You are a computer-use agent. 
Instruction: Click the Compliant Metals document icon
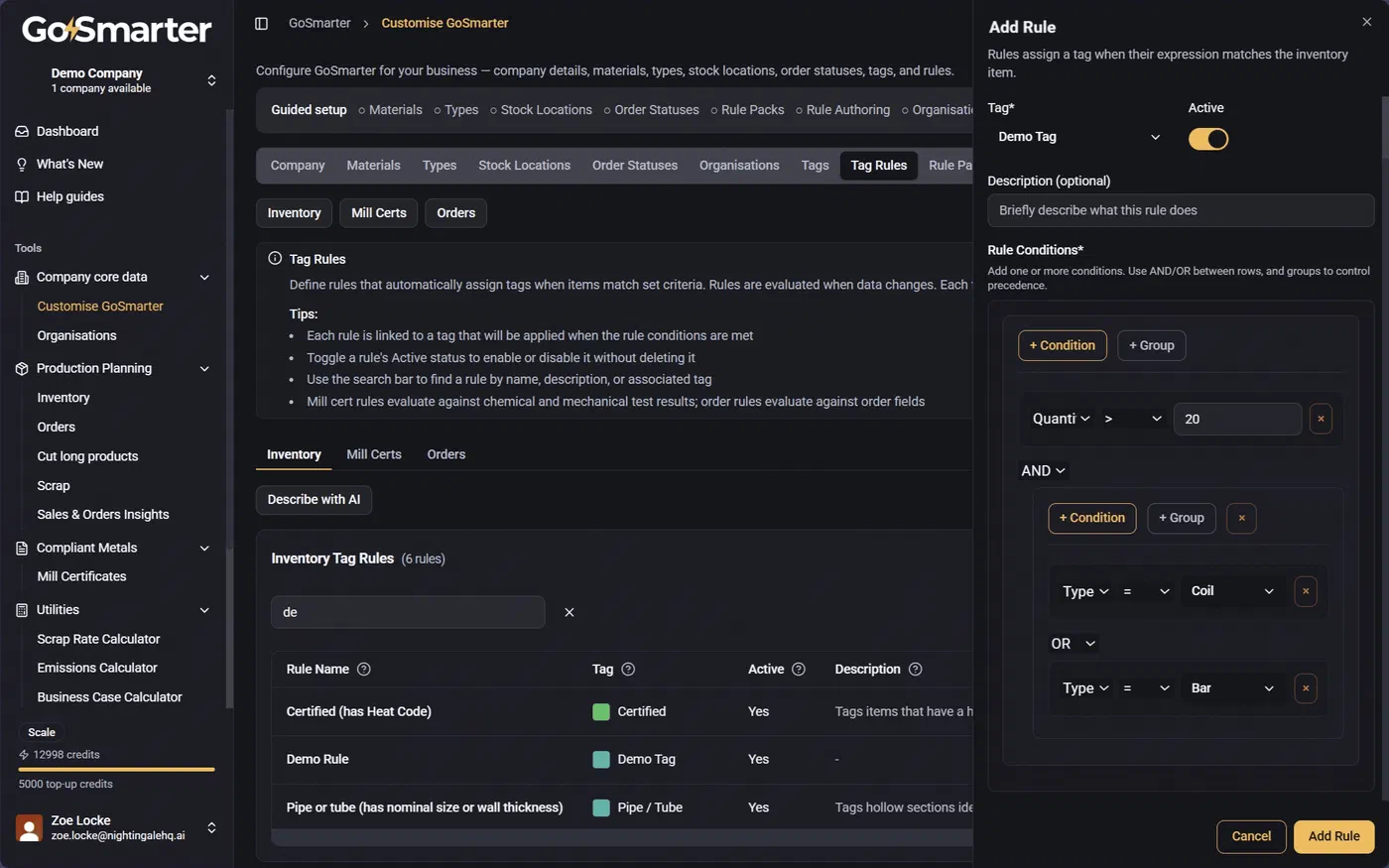click(22, 549)
